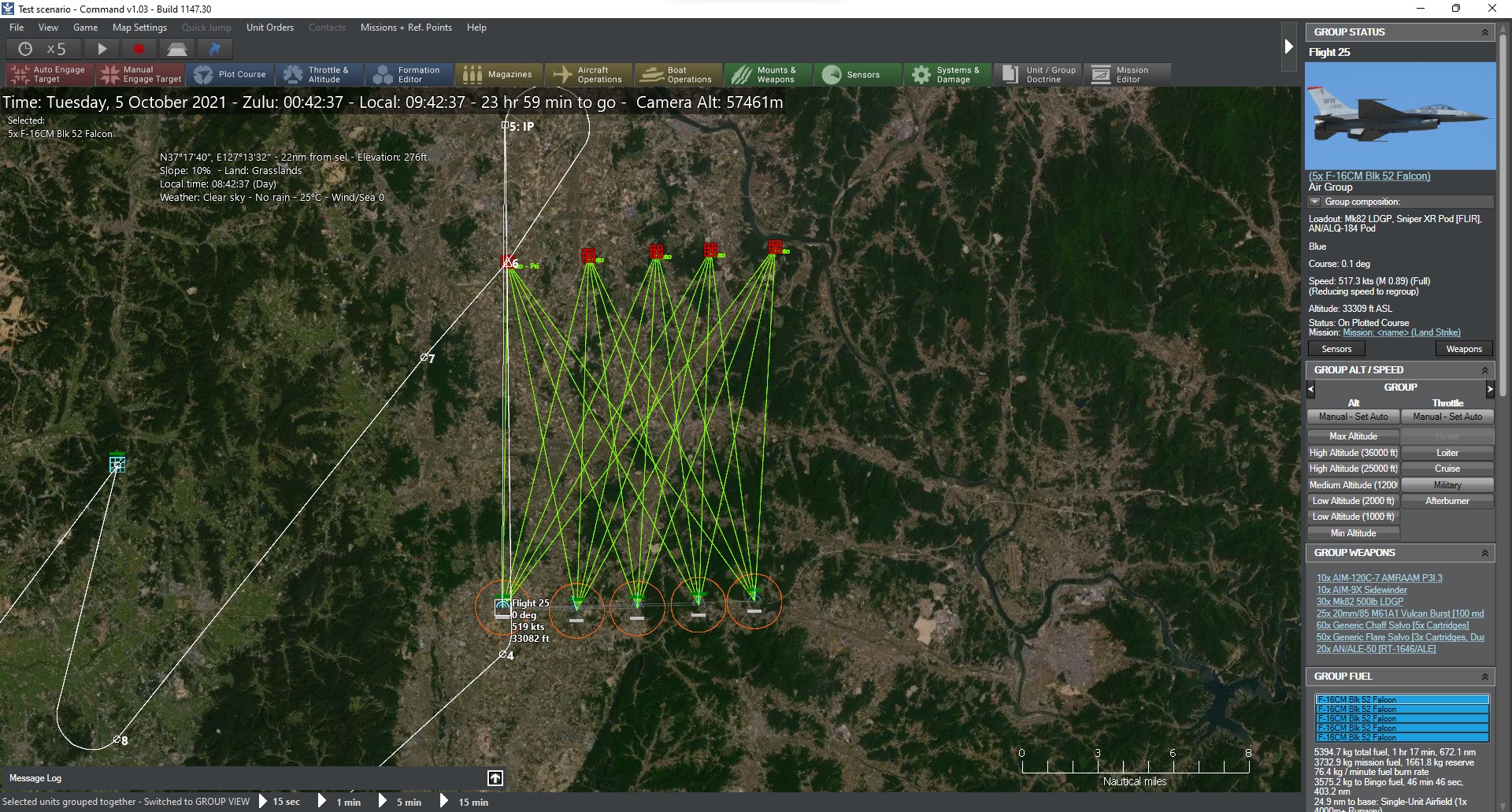Open Throttle & Altitude settings

pyautogui.click(x=321, y=75)
